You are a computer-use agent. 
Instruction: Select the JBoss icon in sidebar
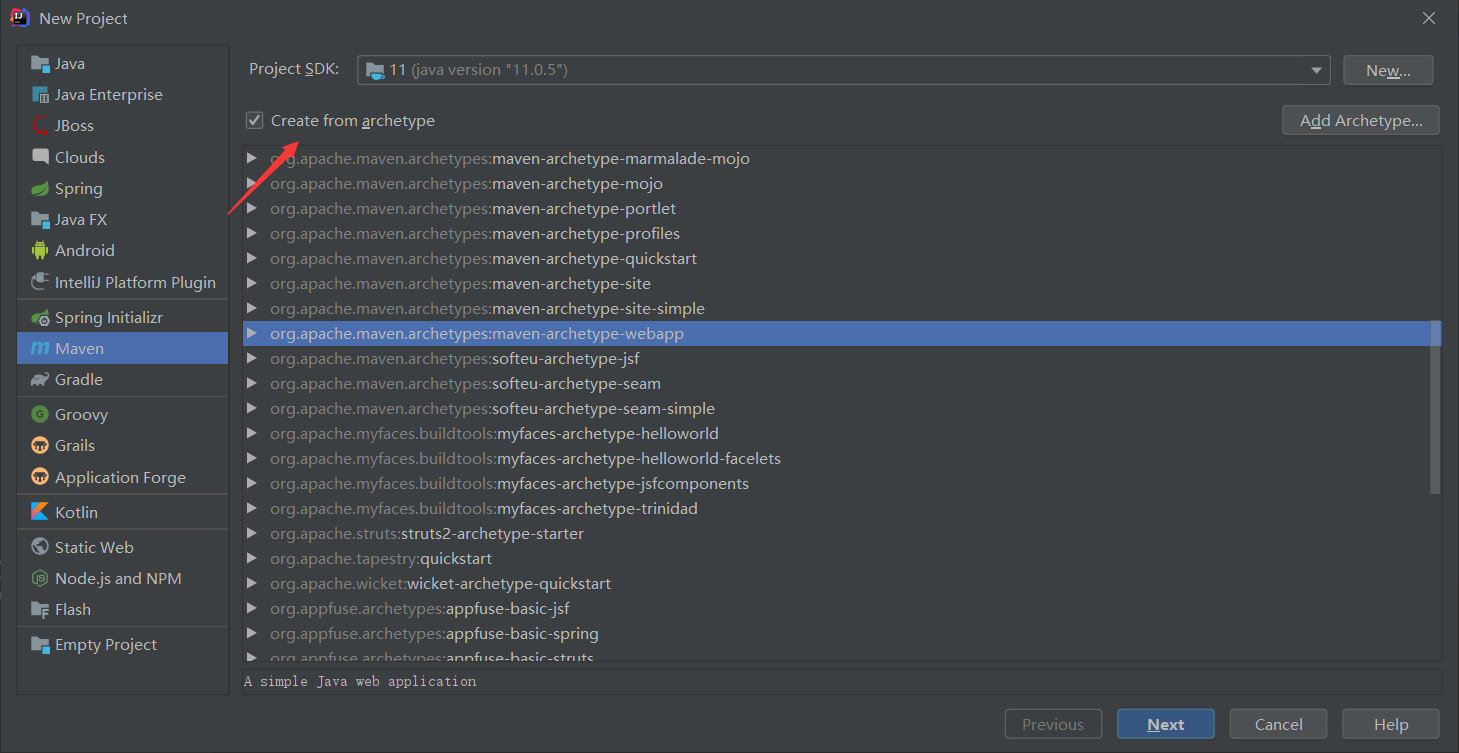click(x=40, y=126)
